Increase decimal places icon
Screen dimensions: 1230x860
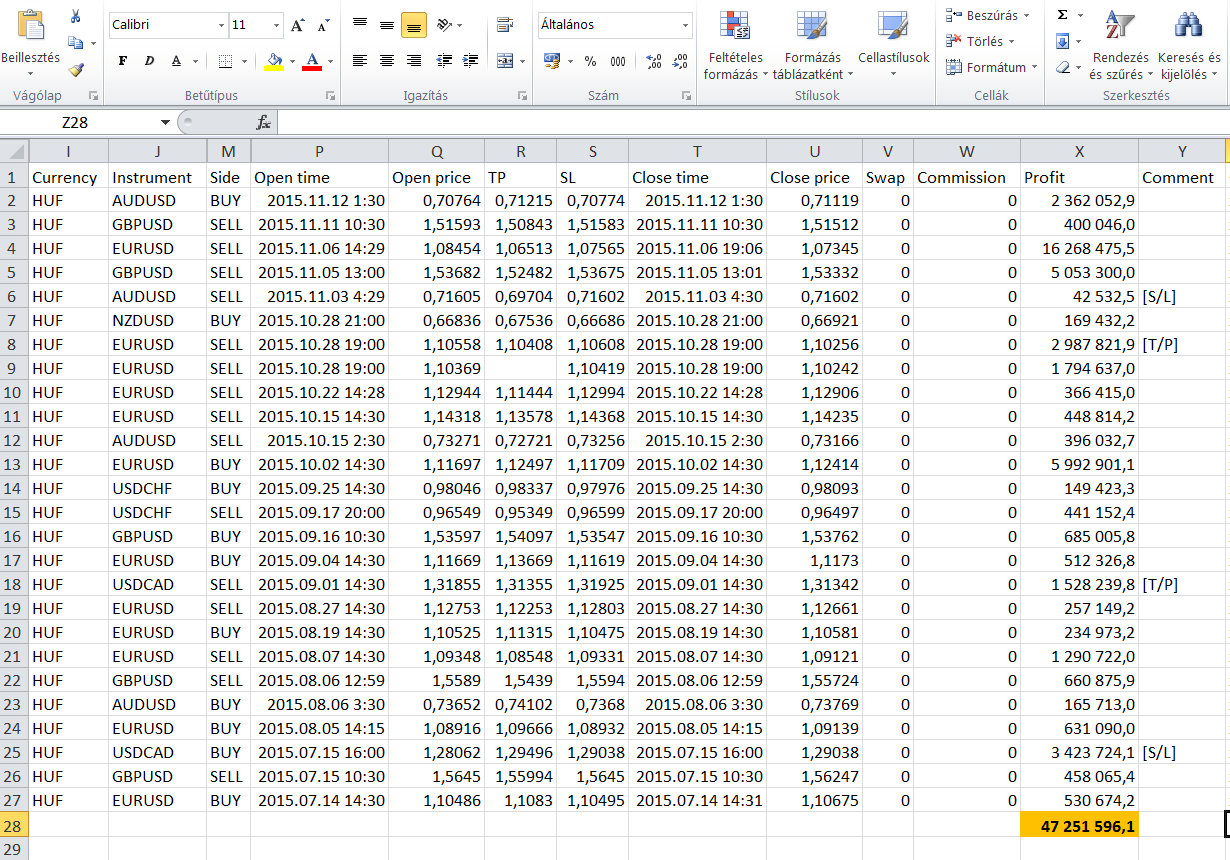pos(653,61)
